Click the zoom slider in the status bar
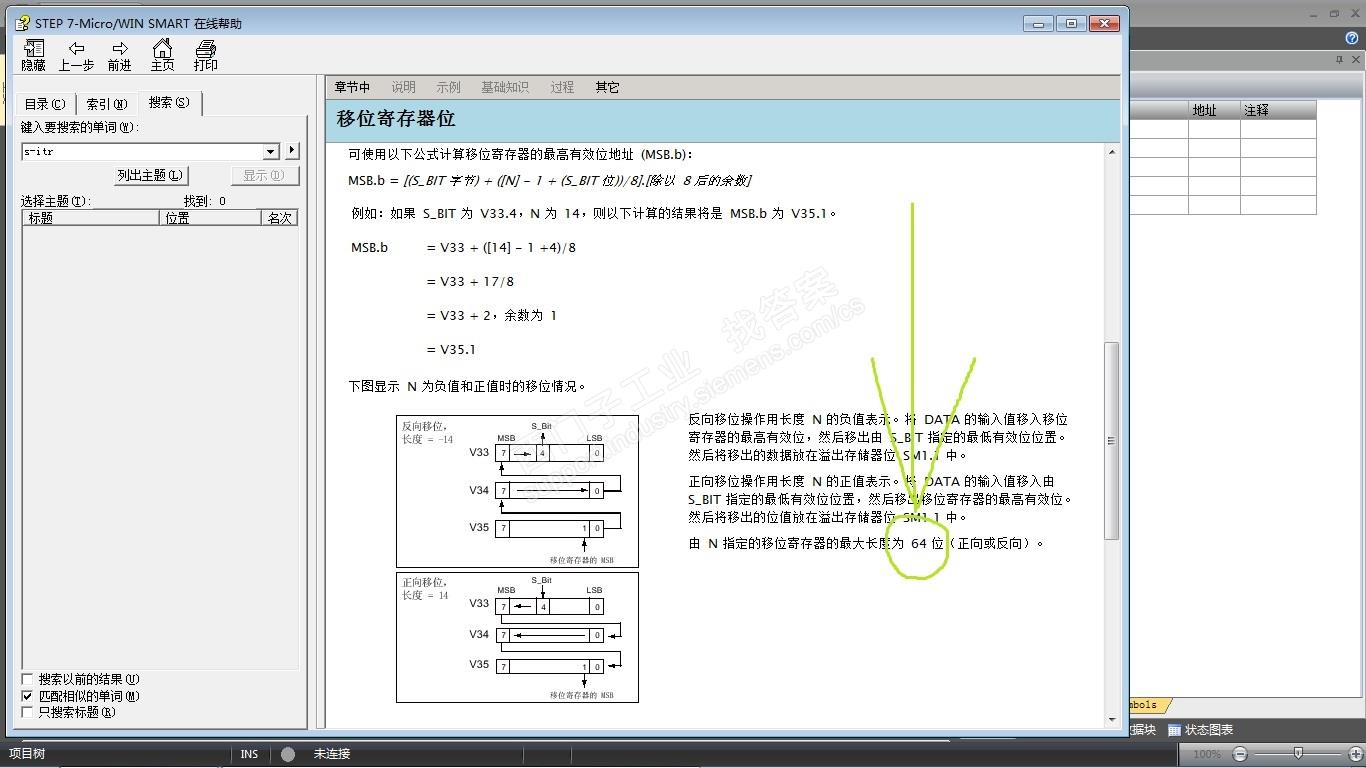This screenshot has height=768, width=1366. click(x=1297, y=754)
